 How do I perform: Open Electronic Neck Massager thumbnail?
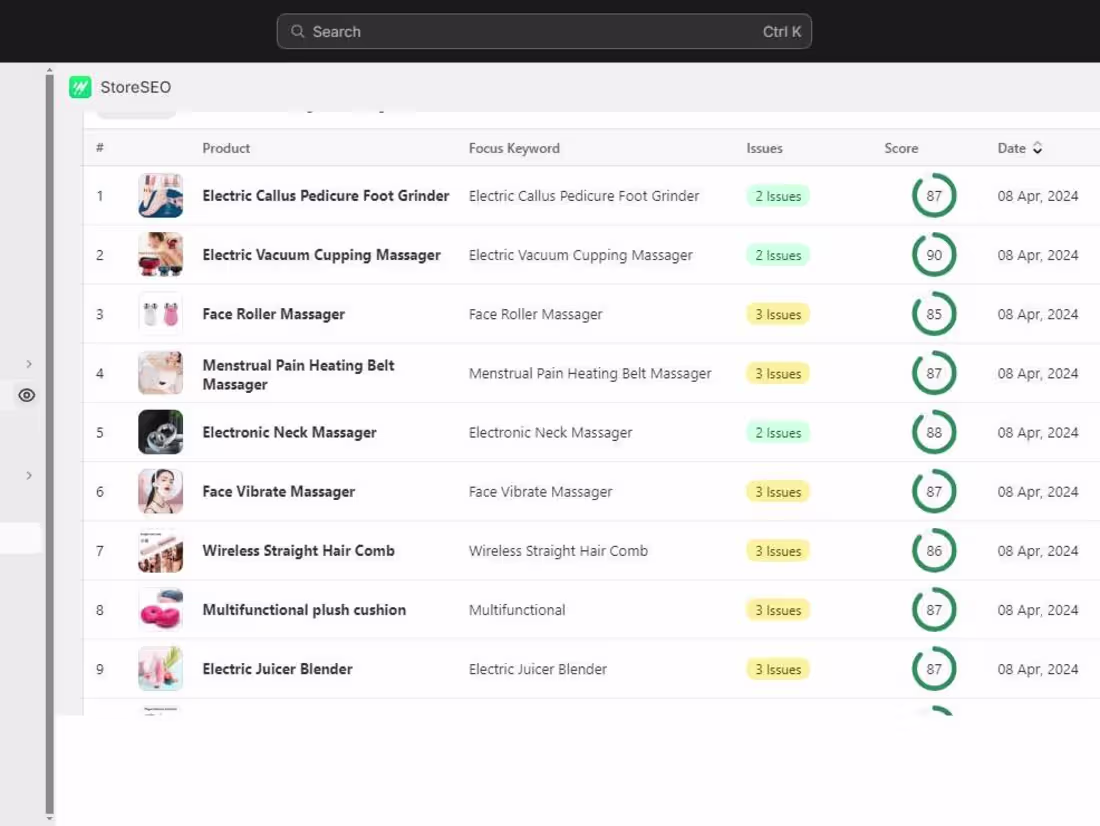coord(161,432)
